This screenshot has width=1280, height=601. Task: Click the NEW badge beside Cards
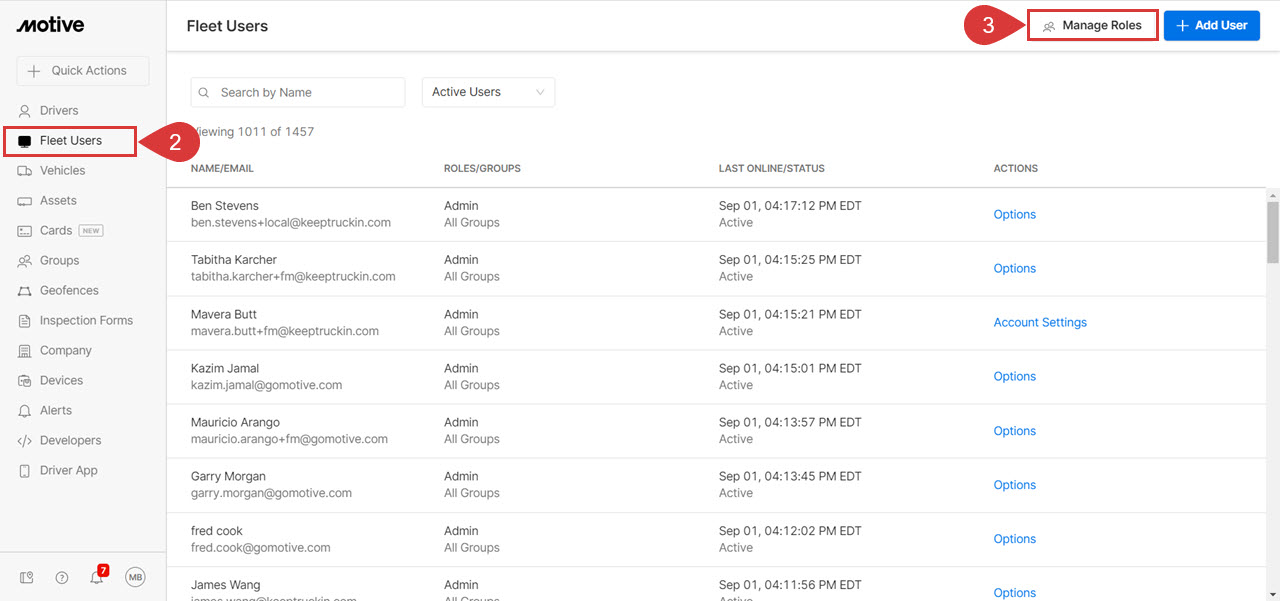91,231
